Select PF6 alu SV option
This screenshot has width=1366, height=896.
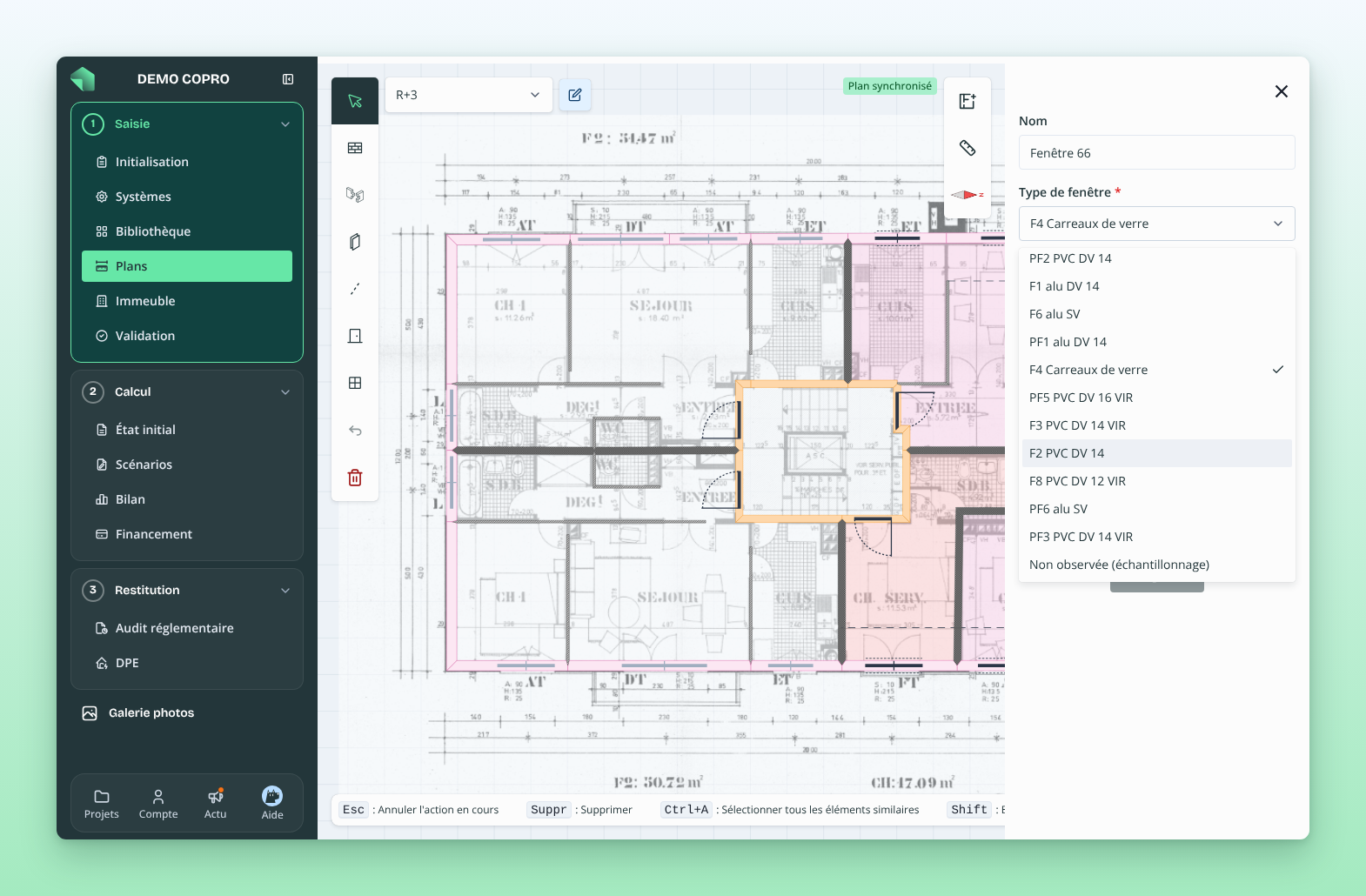click(x=1157, y=509)
